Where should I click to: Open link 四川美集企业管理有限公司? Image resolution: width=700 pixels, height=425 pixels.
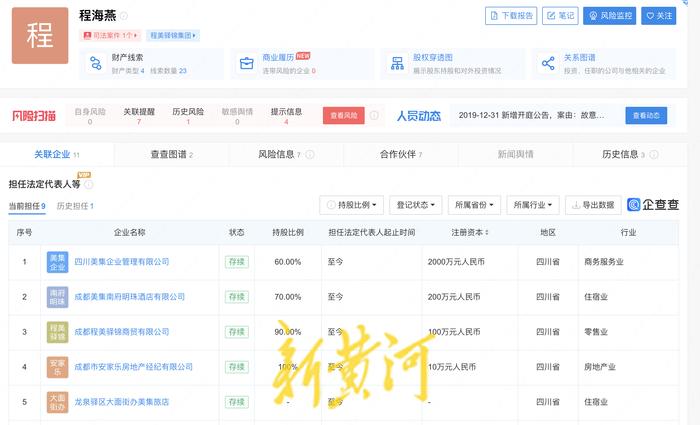(x=121, y=262)
